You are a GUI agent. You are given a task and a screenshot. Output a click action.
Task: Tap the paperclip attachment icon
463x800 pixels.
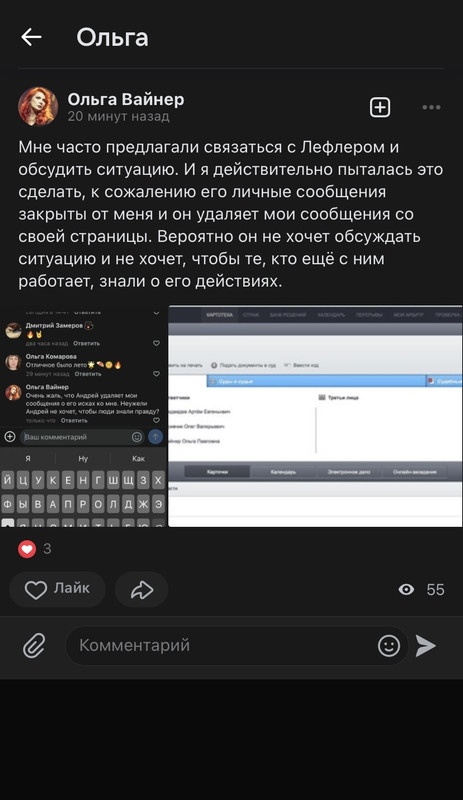34,646
